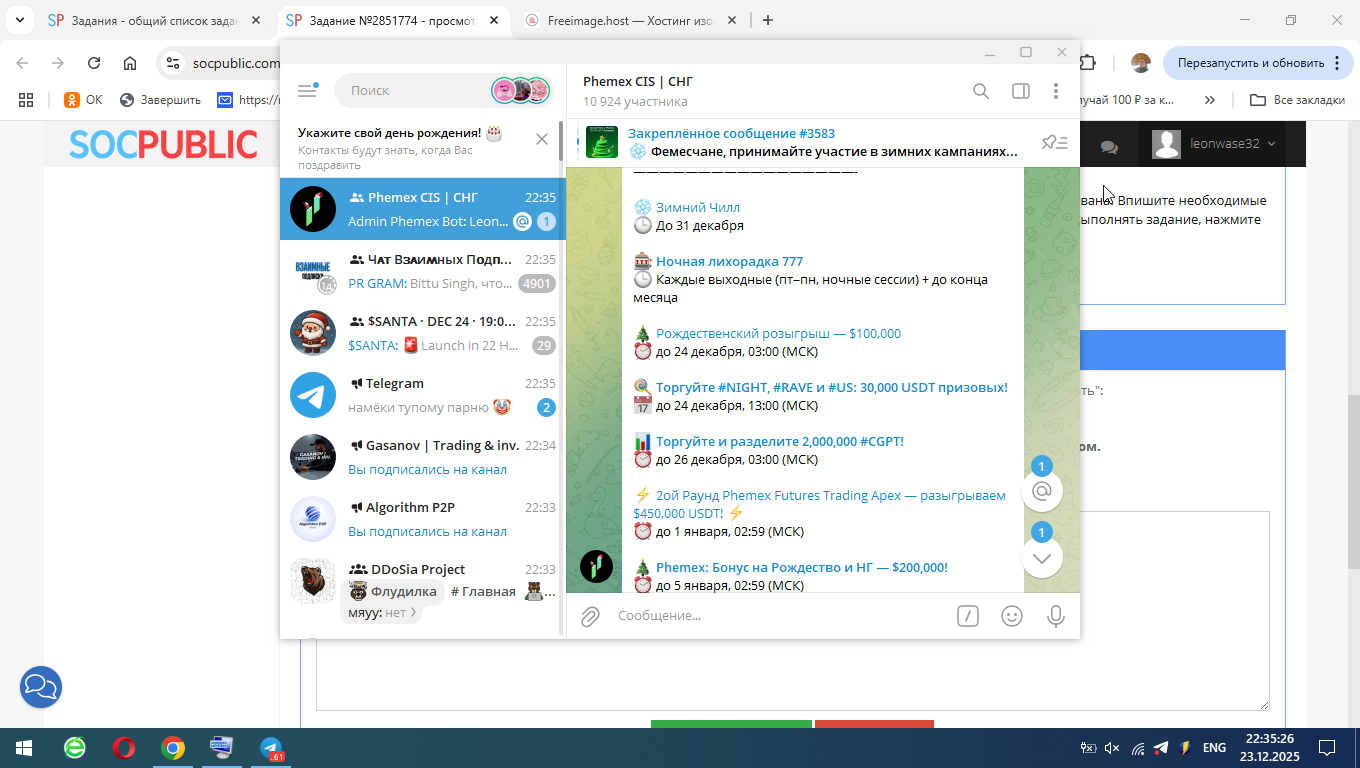Open Socpublic messages chat icon
Viewport: 1360px width, 768px height.
click(x=1109, y=146)
